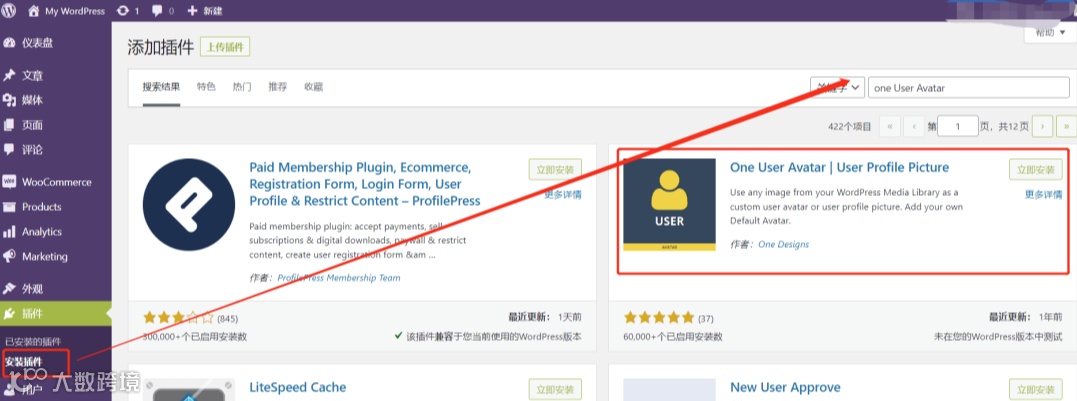The width and height of the screenshot is (1077, 401).
Task: Click the 媒体 media icon
Action: 9,100
